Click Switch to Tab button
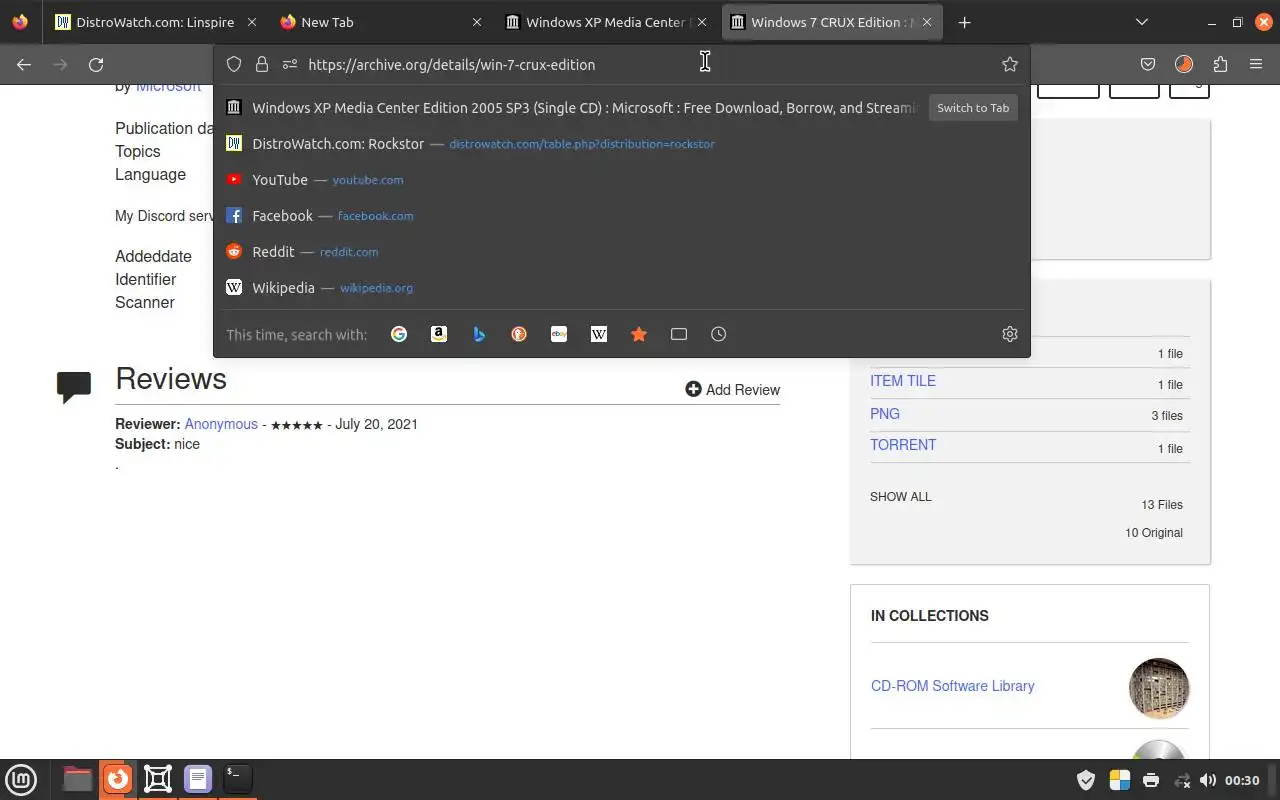1280x800 pixels. tap(973, 108)
